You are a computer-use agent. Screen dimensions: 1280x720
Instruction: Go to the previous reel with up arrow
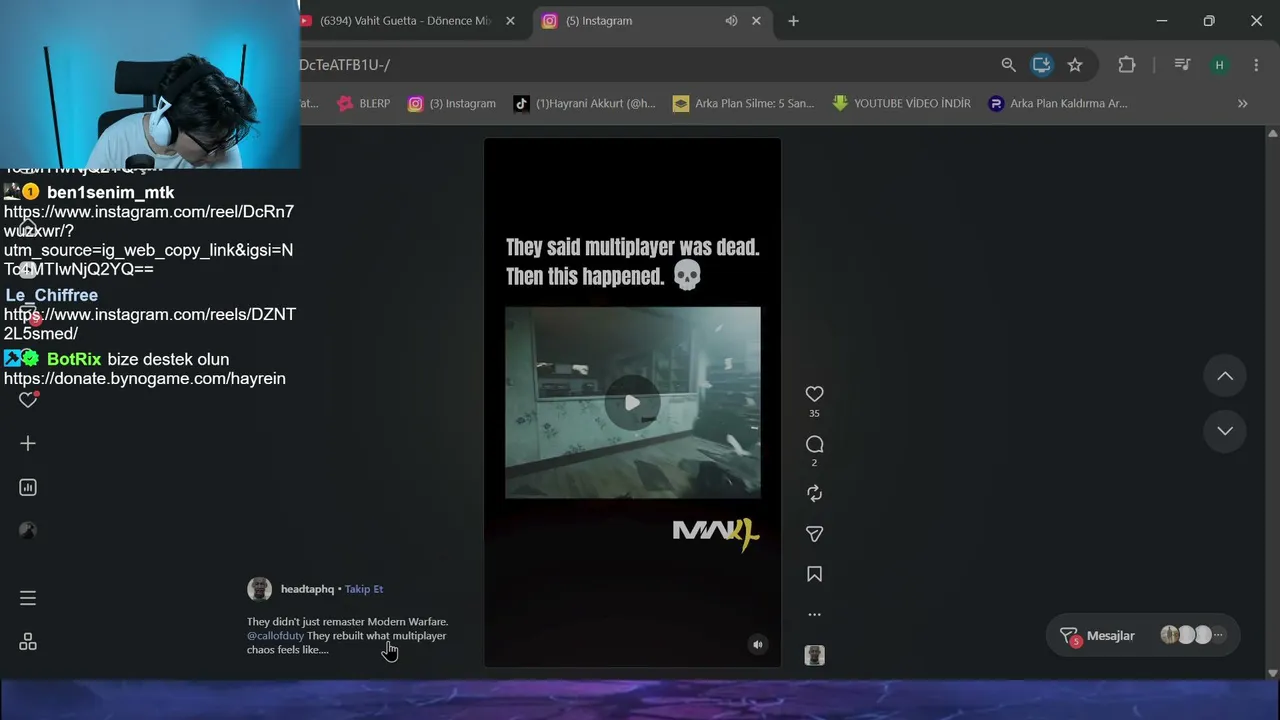[1224, 376]
